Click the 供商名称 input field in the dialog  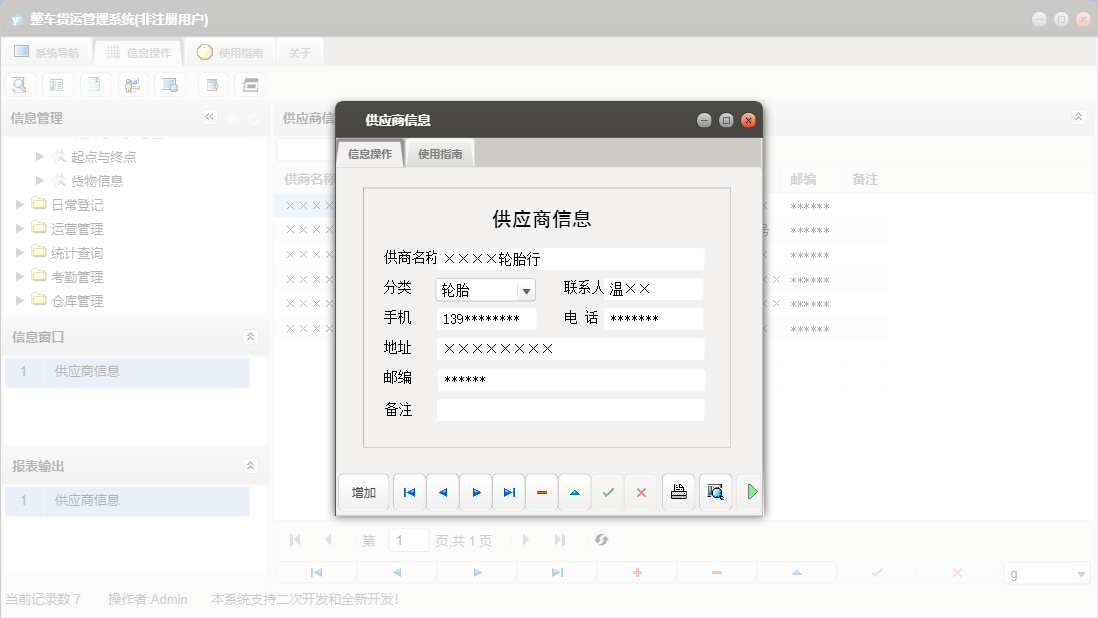[570, 257]
